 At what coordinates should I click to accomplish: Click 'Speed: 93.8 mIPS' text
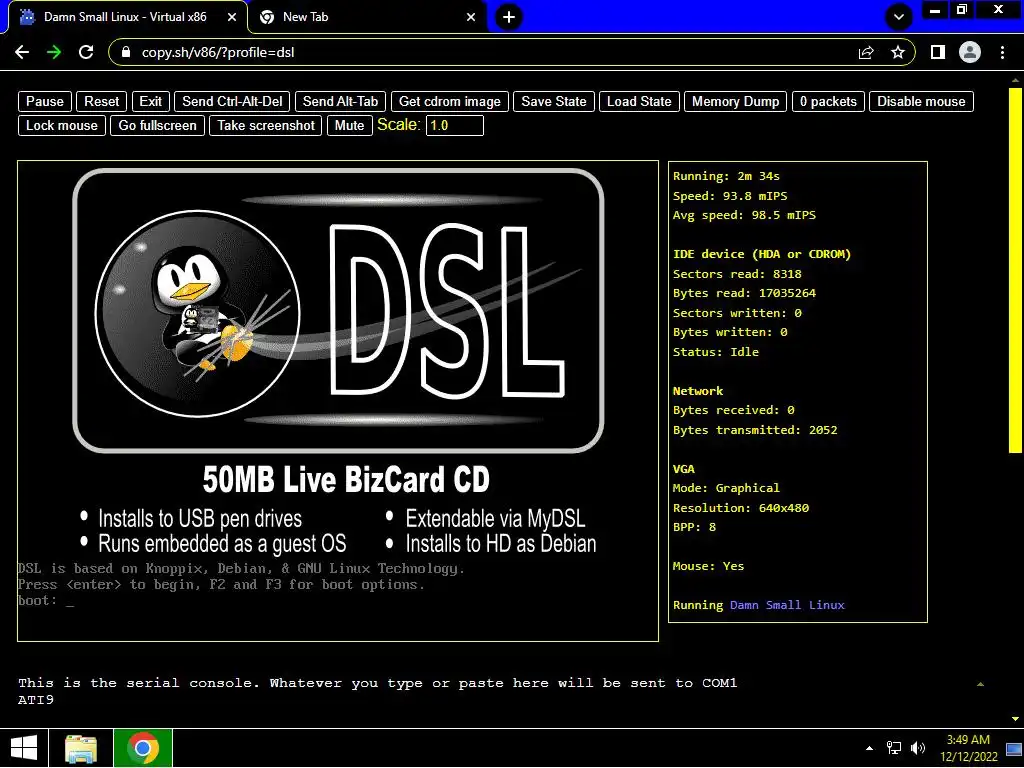[730, 196]
